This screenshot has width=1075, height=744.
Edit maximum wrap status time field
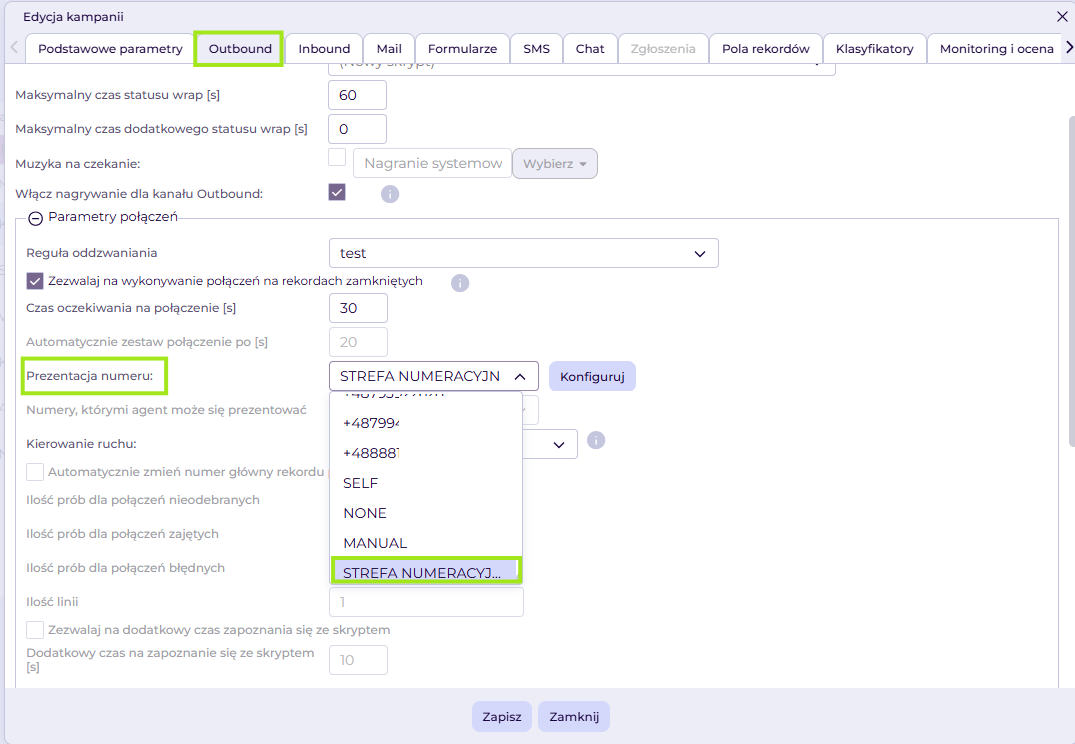(x=357, y=95)
